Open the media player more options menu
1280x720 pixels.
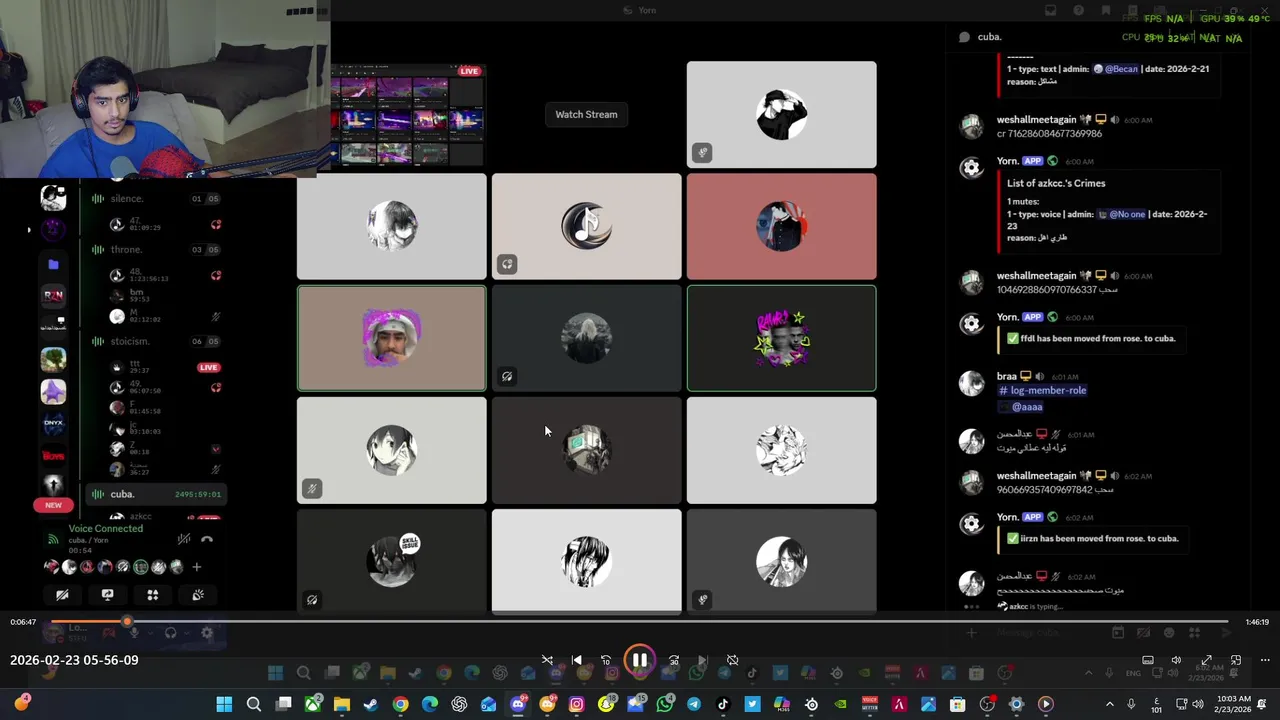(1265, 660)
